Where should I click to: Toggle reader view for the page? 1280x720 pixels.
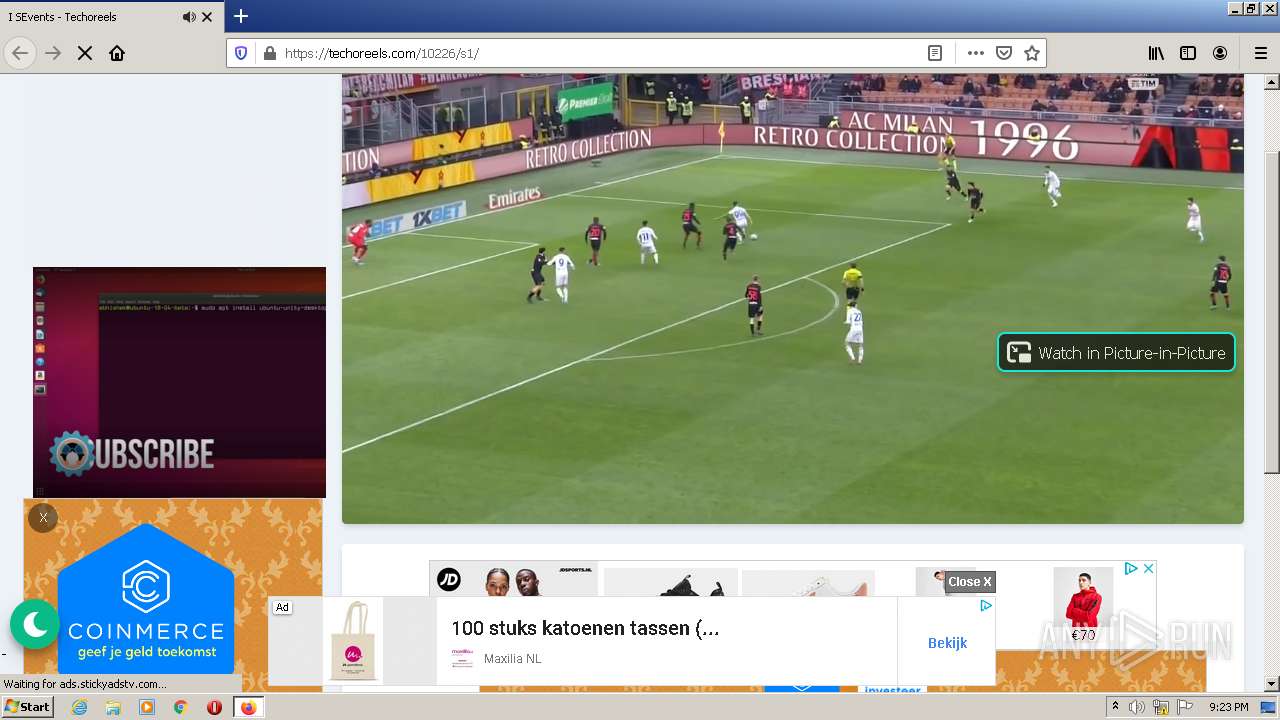(x=935, y=53)
